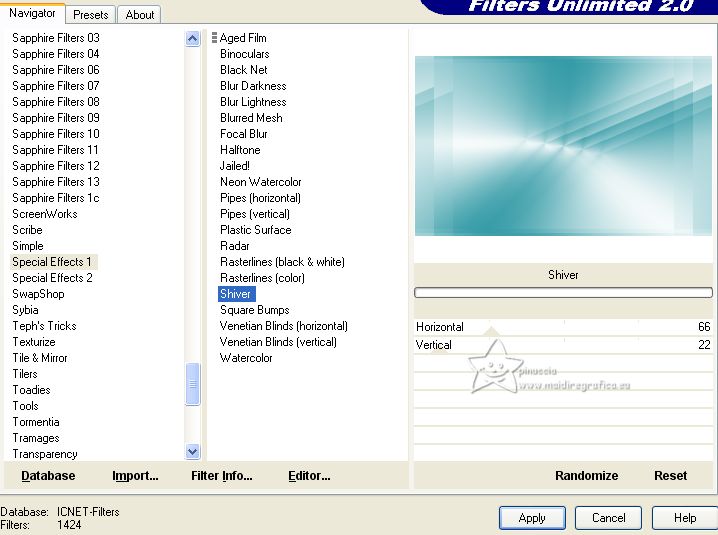Select Sapphire Filters 07 category
Image resolution: width=718 pixels, height=535 pixels.
tap(55, 86)
